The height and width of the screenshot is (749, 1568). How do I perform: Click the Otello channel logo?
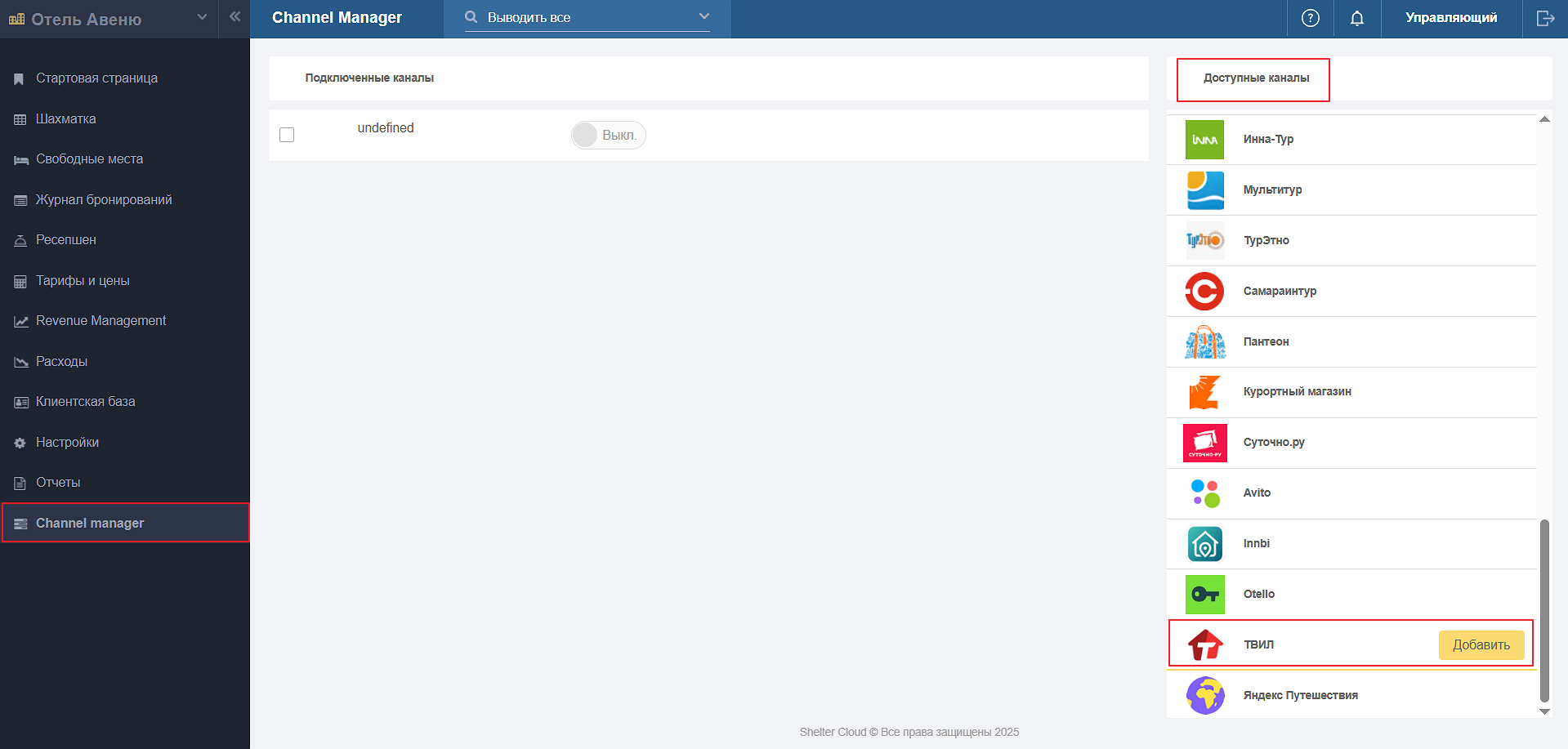1204,595
